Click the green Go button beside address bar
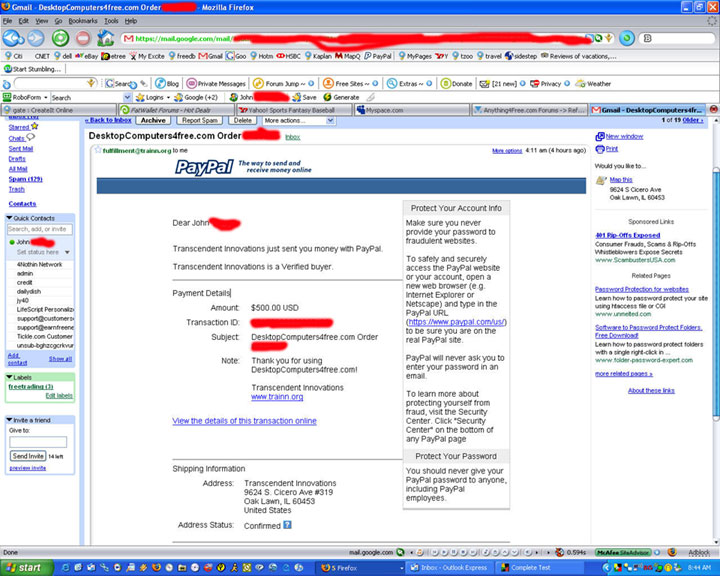 [627, 38]
